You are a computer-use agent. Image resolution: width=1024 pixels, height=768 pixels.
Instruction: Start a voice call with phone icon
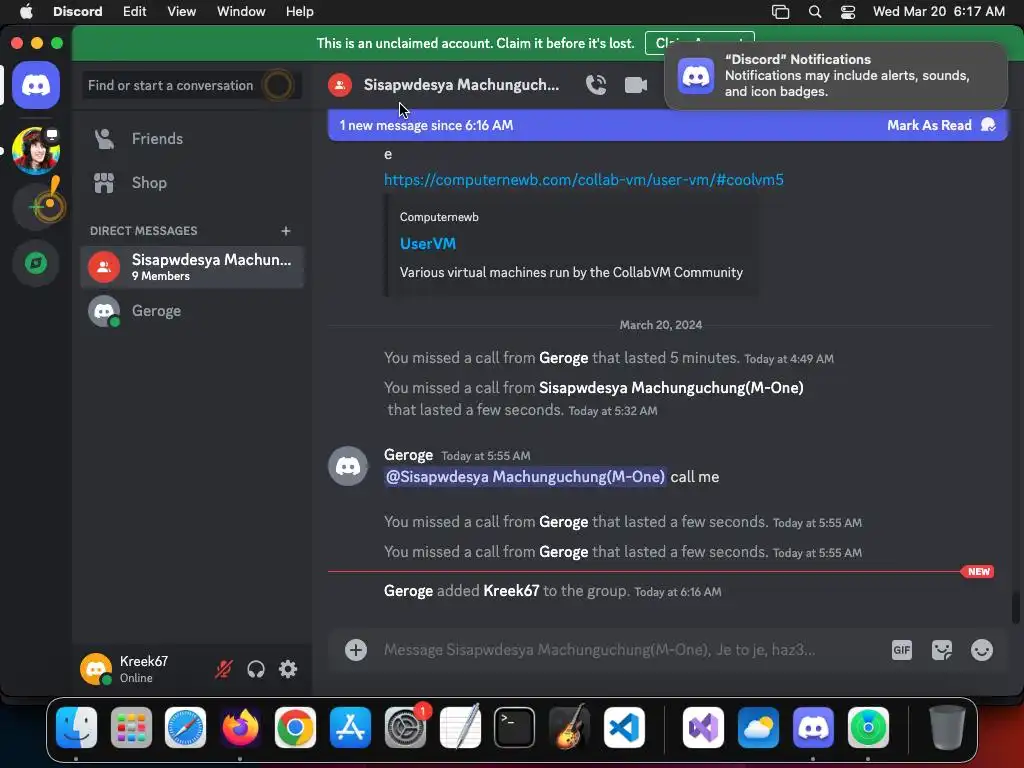[596, 85]
